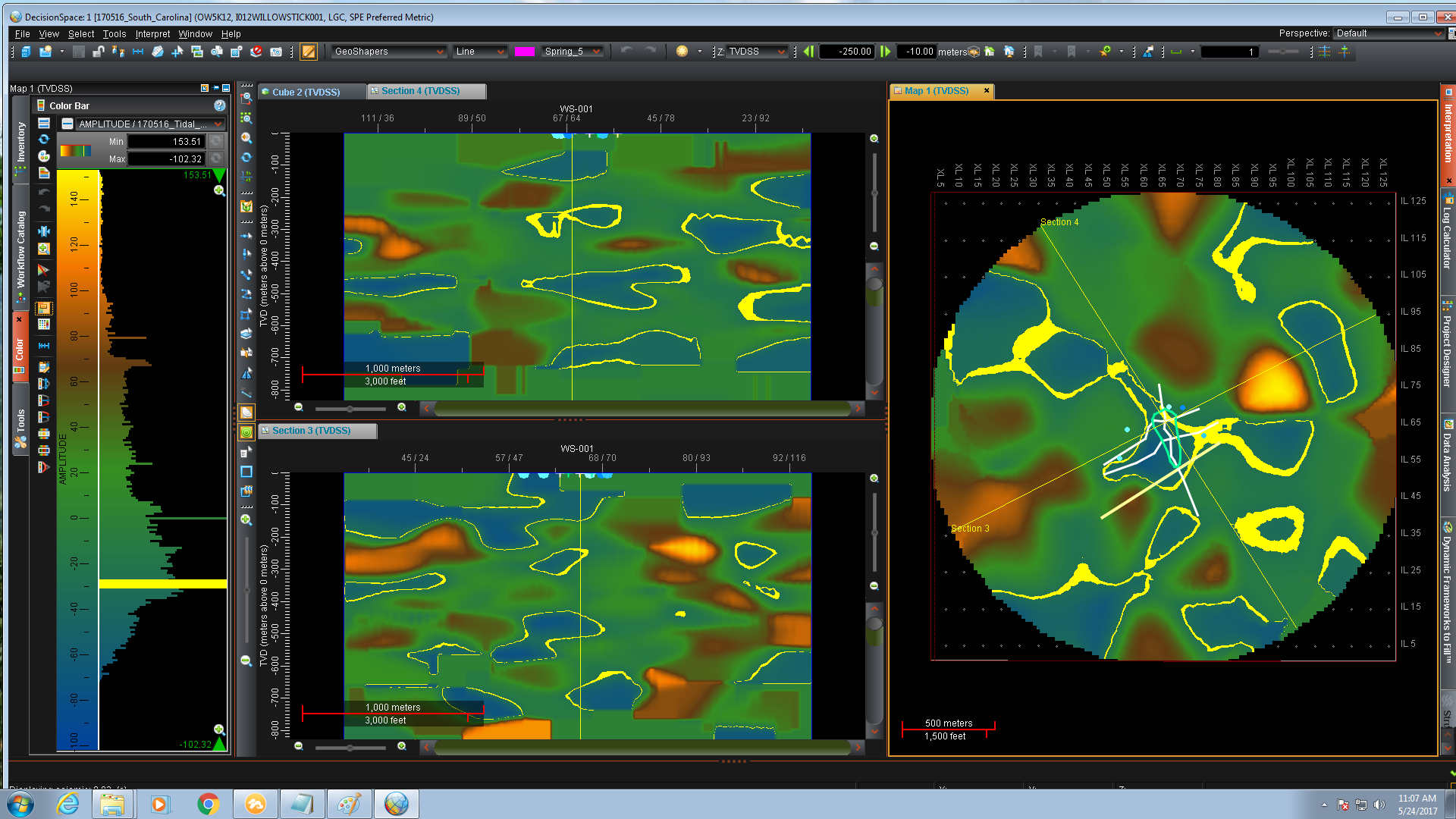Click the star-plus add bookmark icon
This screenshot has width=1456, height=819.
tap(1105, 52)
